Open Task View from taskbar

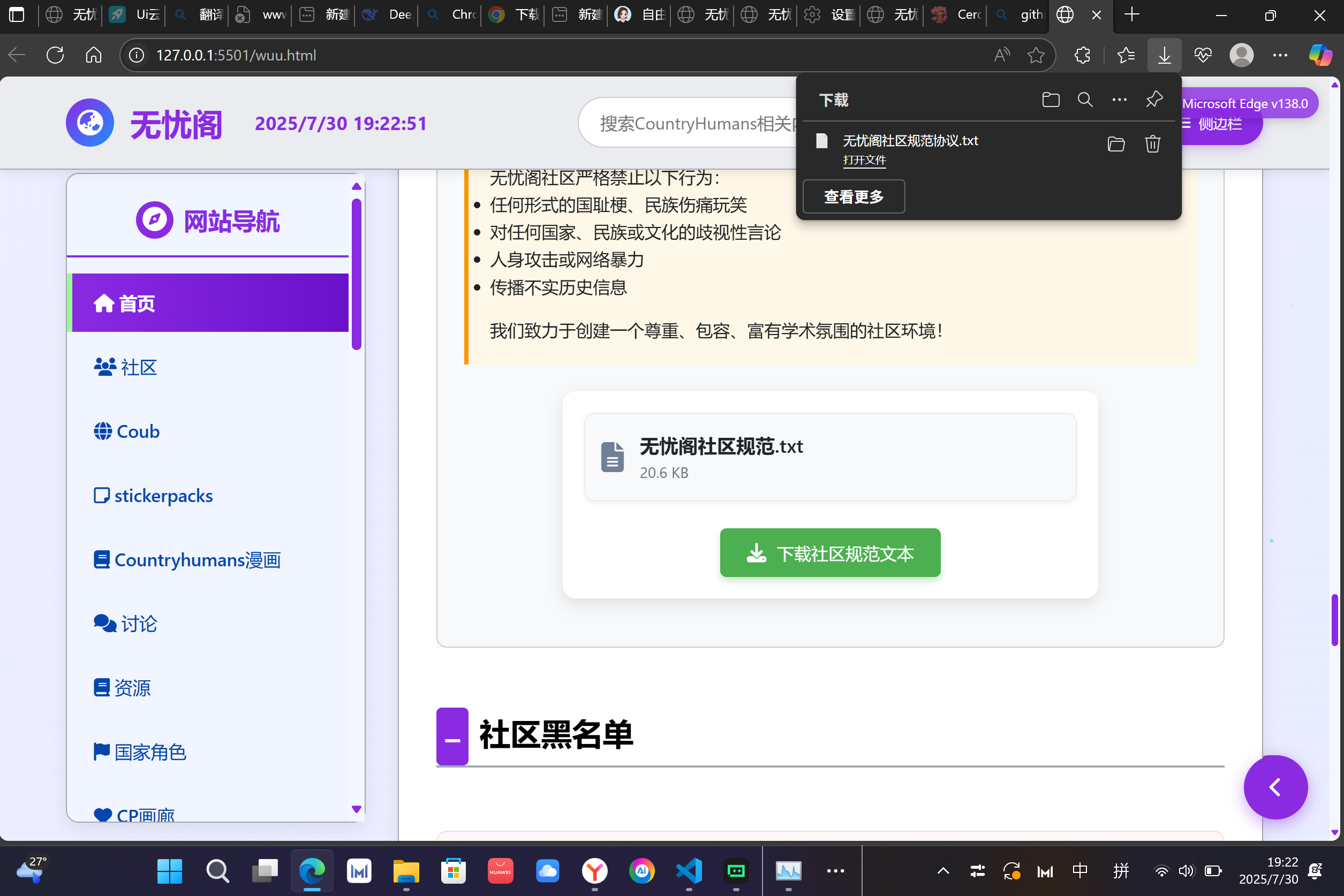[x=265, y=871]
